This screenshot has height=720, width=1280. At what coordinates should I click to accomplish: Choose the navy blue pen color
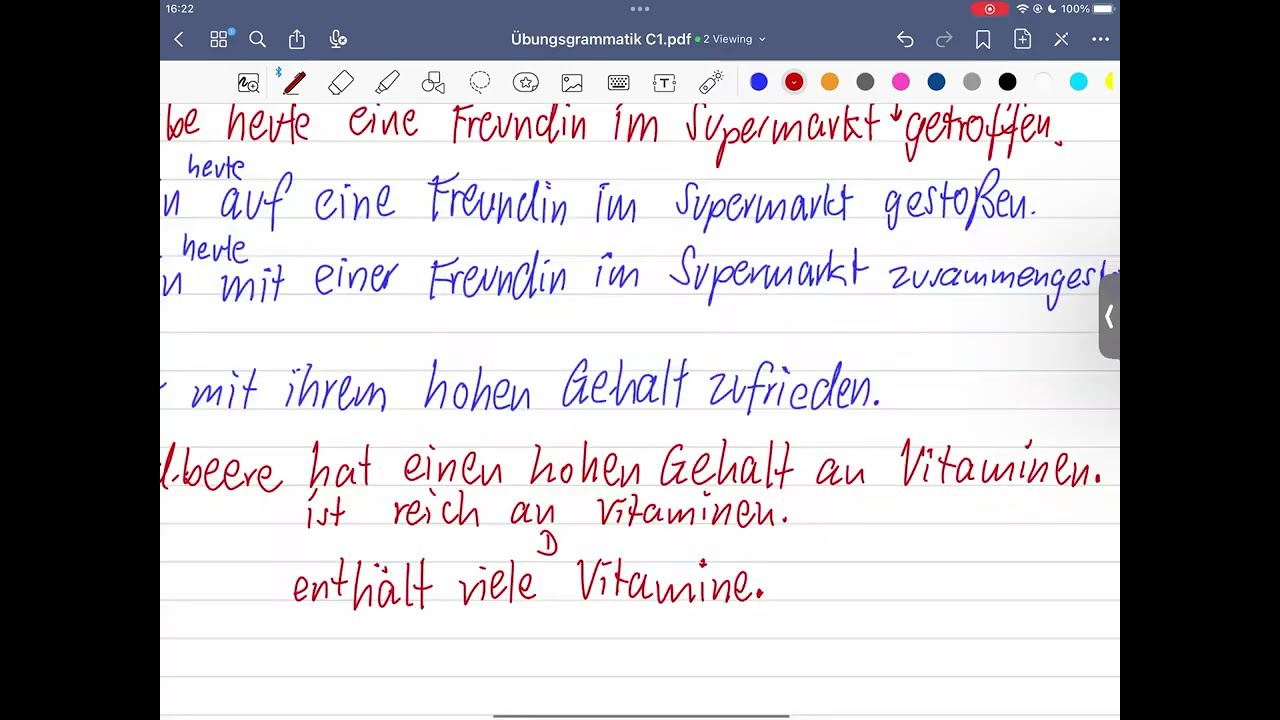936,82
